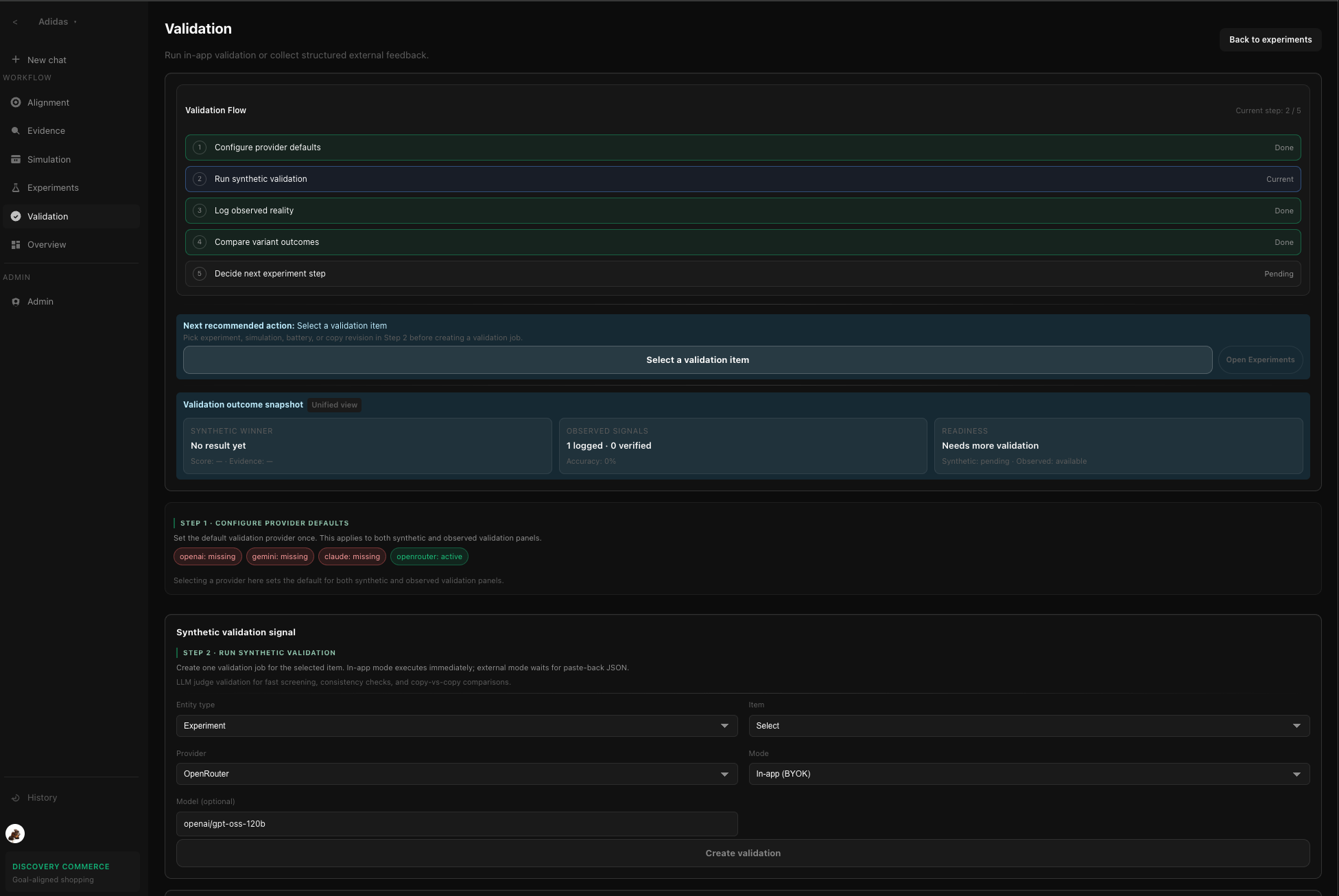1339x896 pixels.
Task: Open the Entity type dropdown
Action: [456, 726]
